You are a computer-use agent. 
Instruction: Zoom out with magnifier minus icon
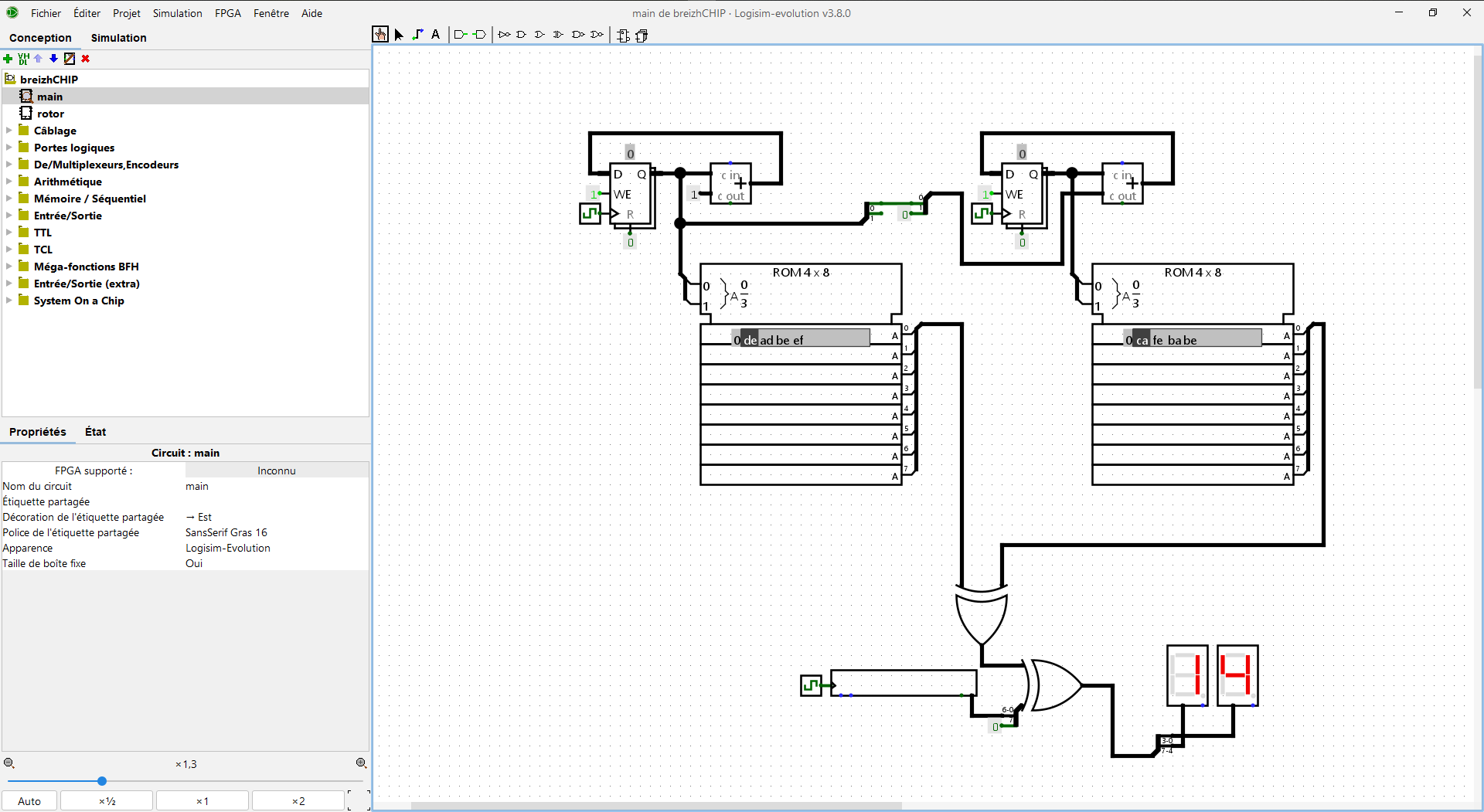pos(9,763)
